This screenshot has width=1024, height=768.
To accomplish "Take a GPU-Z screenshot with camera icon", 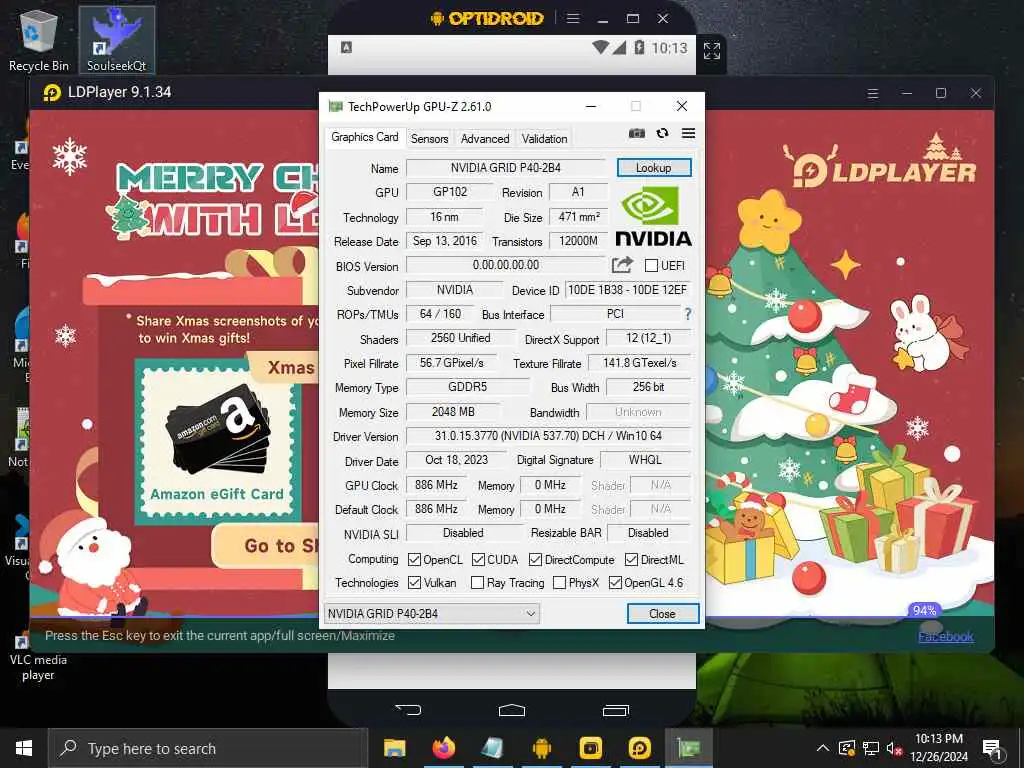I will click(637, 133).
